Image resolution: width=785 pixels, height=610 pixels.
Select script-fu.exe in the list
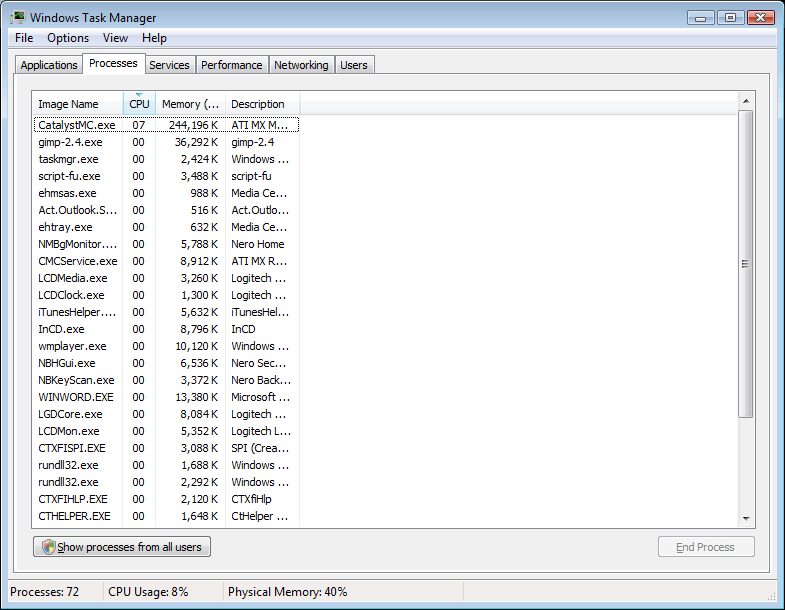(166, 176)
